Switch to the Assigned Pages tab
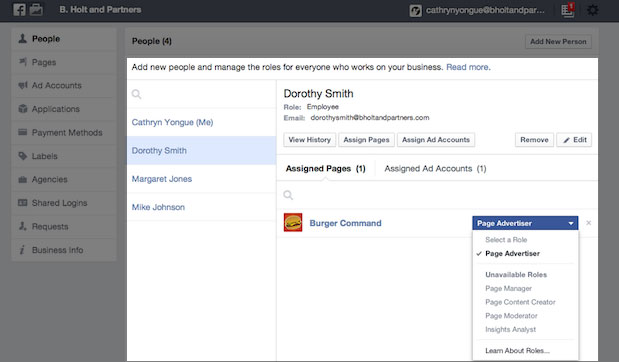Viewport: 619px width, 362px height. point(325,169)
